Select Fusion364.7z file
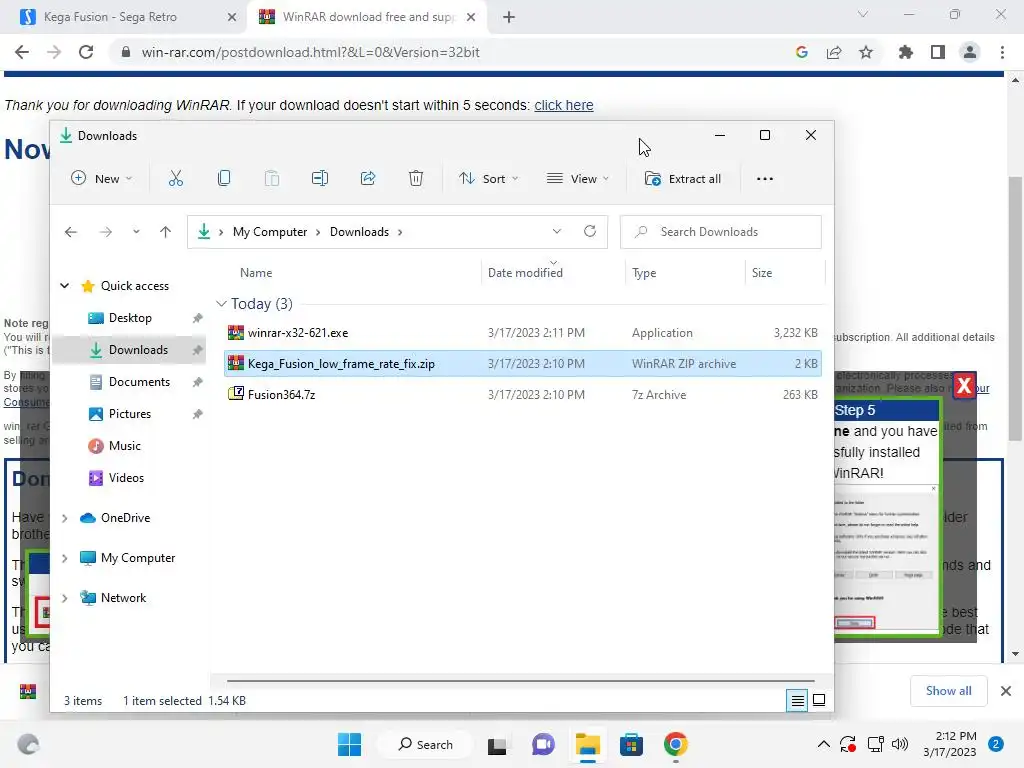Viewport: 1024px width, 768px height. pyautogui.click(x=522, y=394)
